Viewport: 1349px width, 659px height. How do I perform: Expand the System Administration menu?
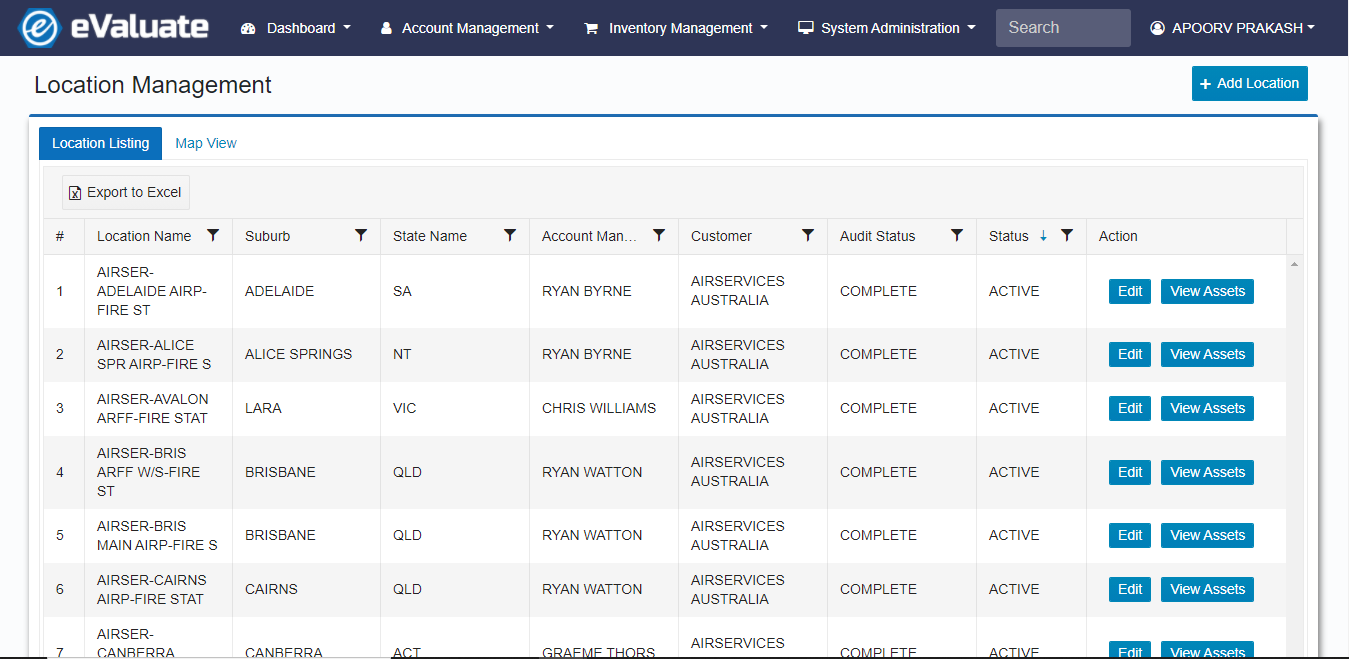click(887, 28)
